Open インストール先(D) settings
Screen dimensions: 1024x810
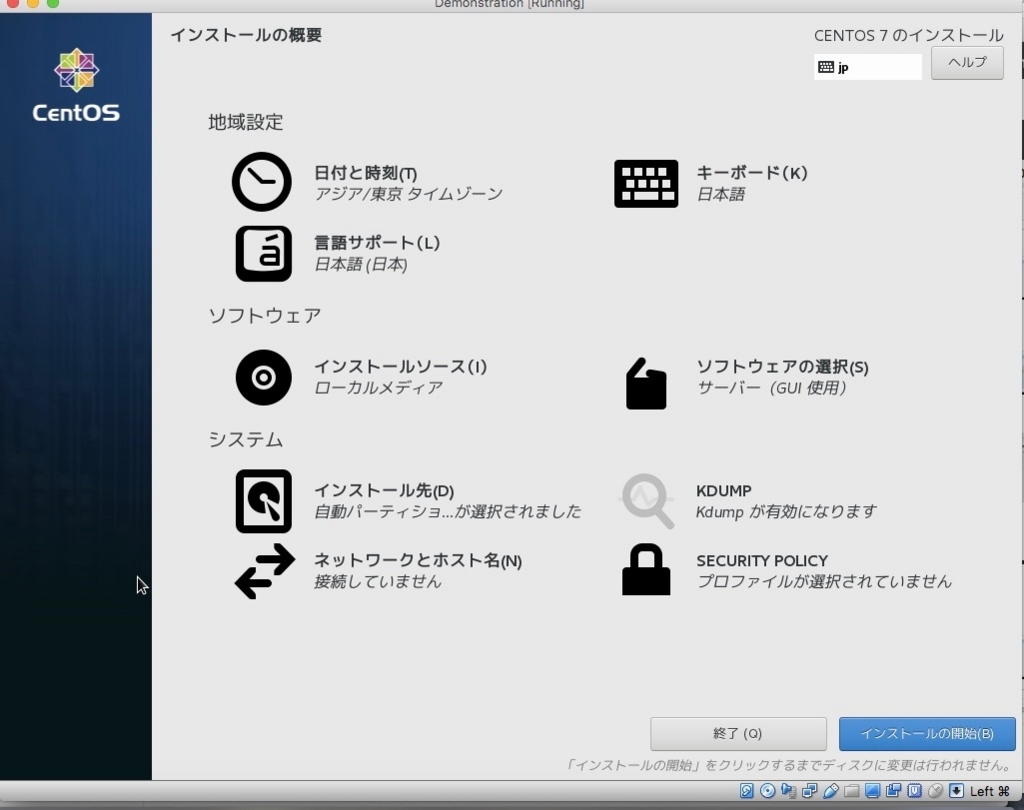(x=384, y=491)
